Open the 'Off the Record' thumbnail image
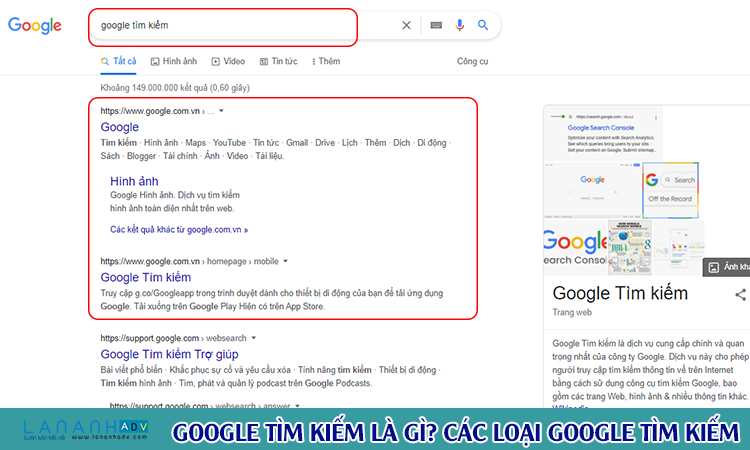 pos(670,190)
